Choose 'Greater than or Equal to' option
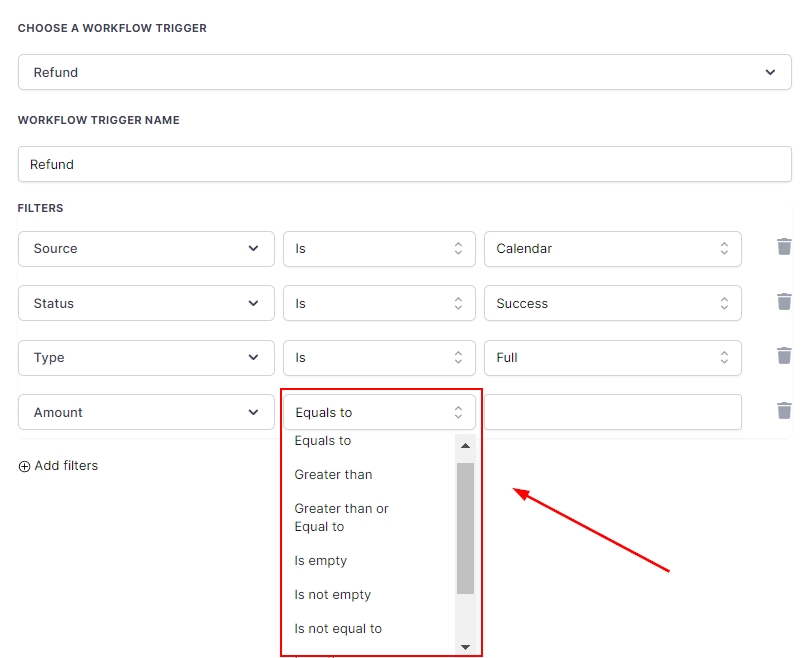This screenshot has height=658, width=810. 341,518
